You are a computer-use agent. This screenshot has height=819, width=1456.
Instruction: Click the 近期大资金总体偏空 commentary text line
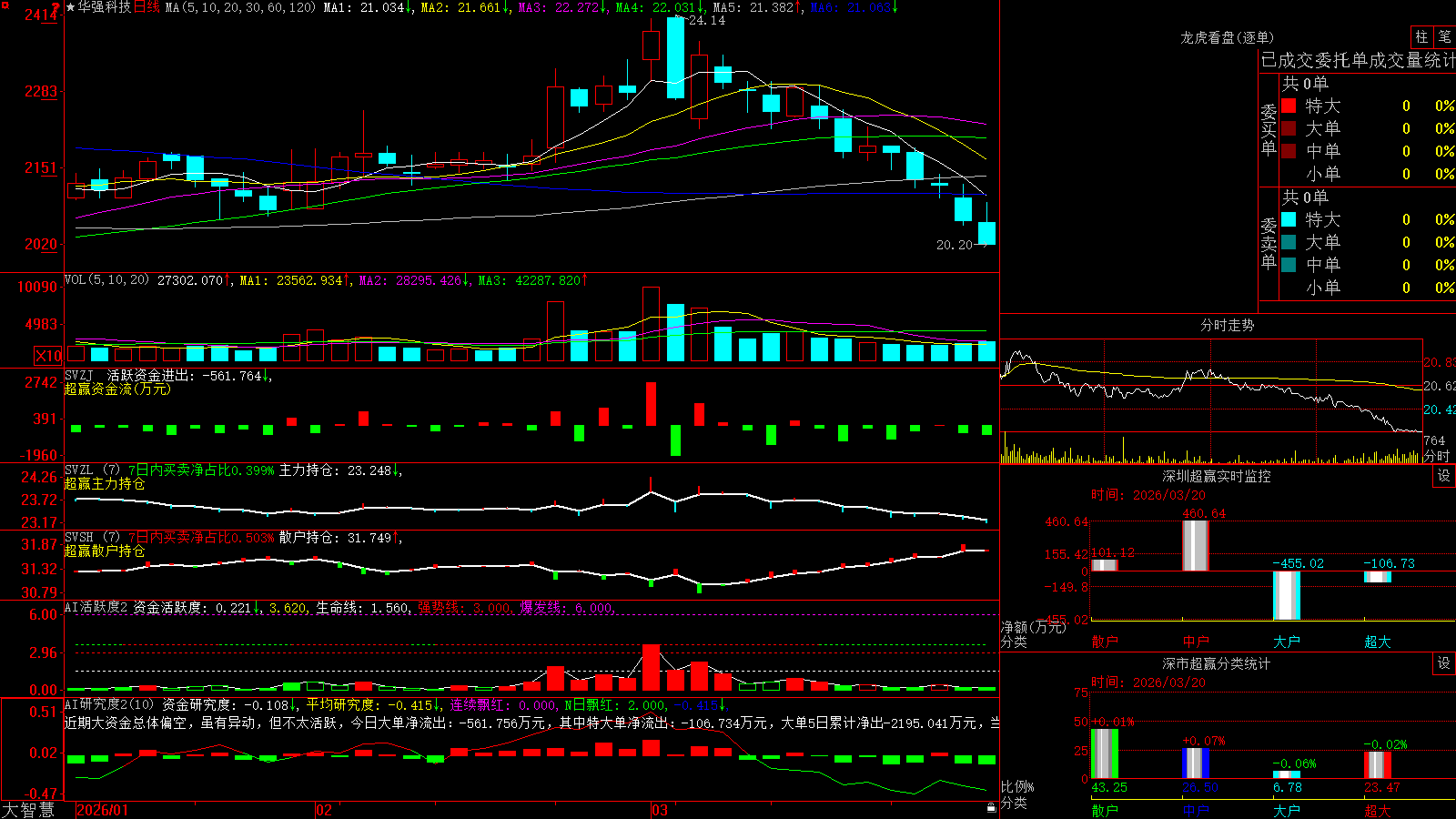[532, 723]
